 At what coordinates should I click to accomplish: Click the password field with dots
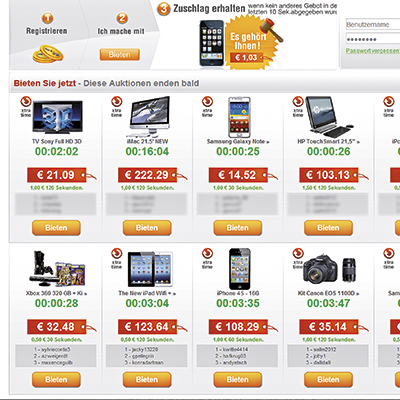[373, 39]
